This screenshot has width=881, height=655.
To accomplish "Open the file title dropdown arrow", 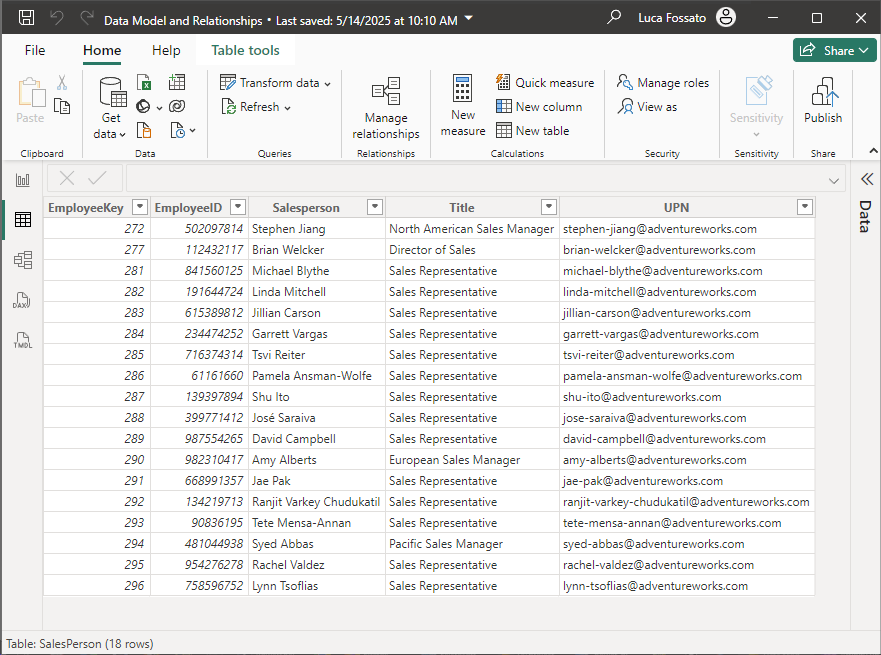I will point(469,19).
